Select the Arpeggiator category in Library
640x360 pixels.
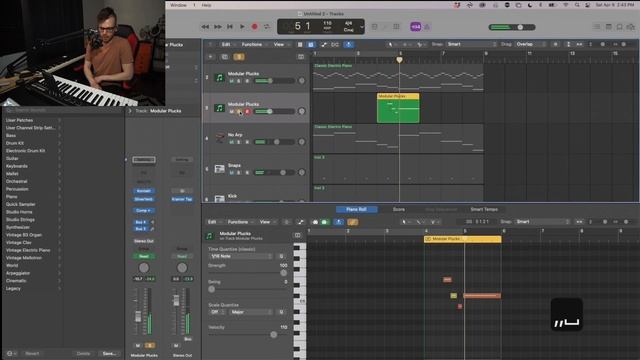18,273
